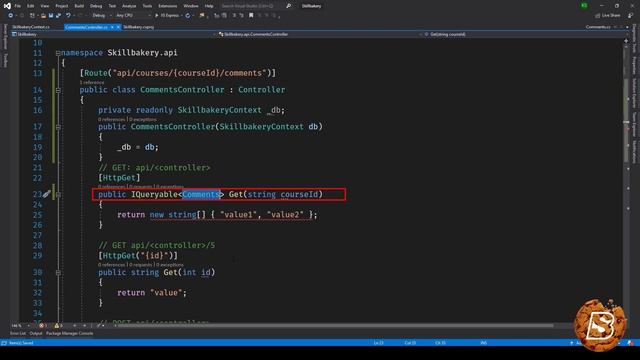
Task: Click the '1 reference' CodeLens link
Action: click(x=92, y=82)
